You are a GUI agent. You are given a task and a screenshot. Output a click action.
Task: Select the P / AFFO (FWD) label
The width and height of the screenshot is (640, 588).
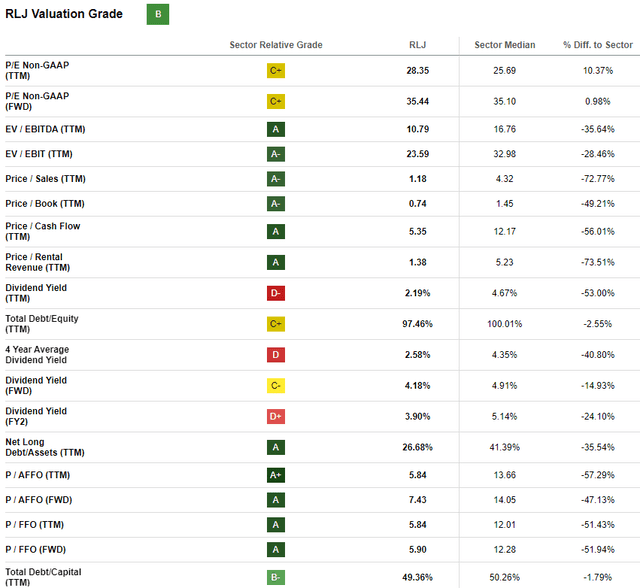(39, 500)
